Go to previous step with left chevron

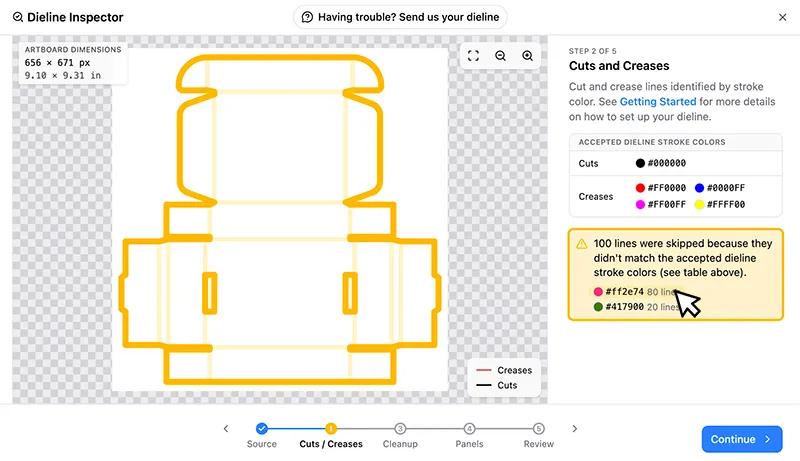tap(226, 429)
